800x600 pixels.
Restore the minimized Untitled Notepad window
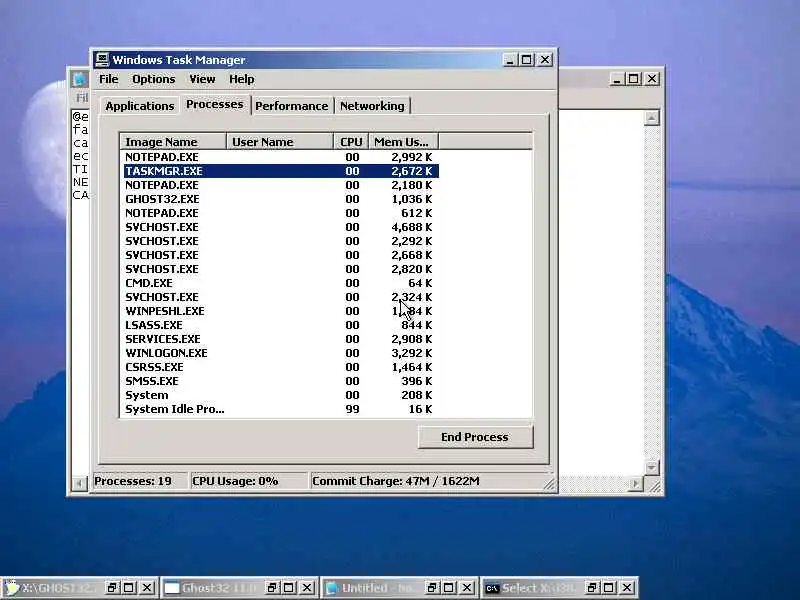tap(432, 588)
